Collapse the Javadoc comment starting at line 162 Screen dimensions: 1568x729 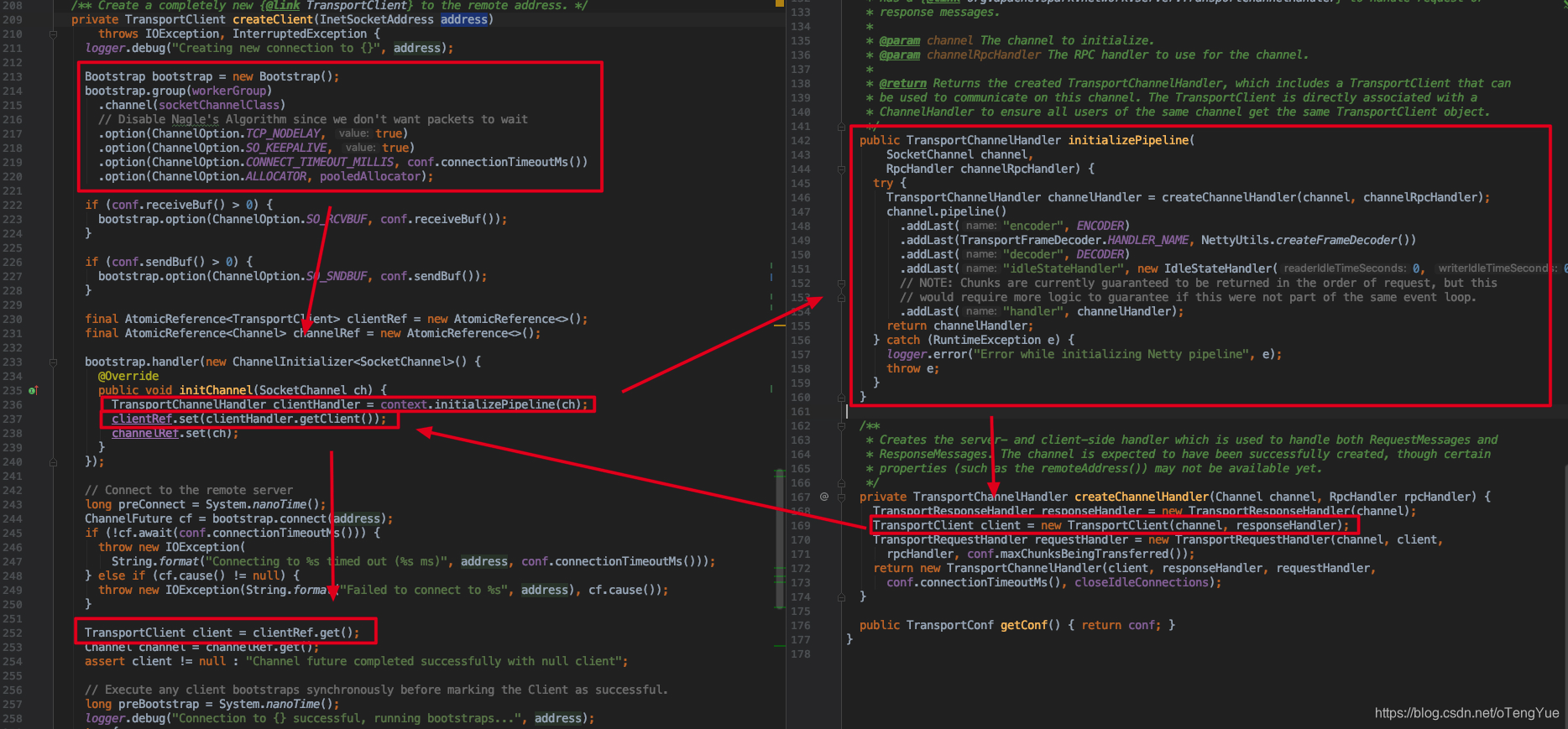coord(841,426)
